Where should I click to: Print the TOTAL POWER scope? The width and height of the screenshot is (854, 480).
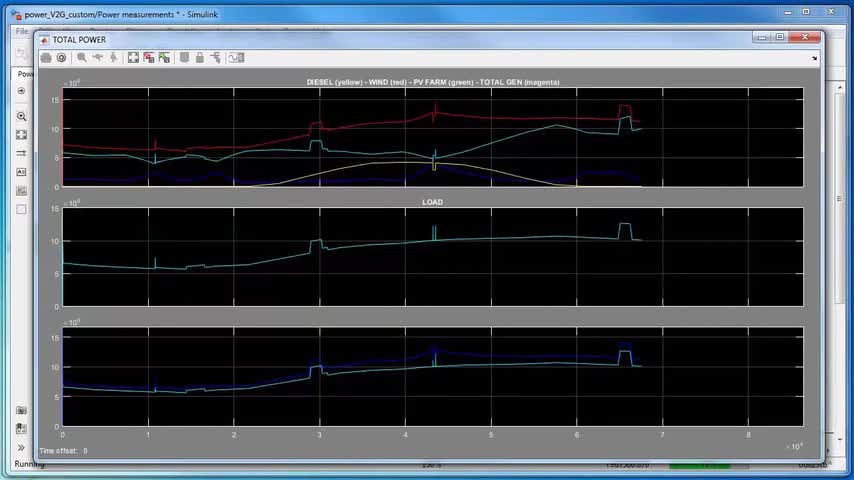46,57
